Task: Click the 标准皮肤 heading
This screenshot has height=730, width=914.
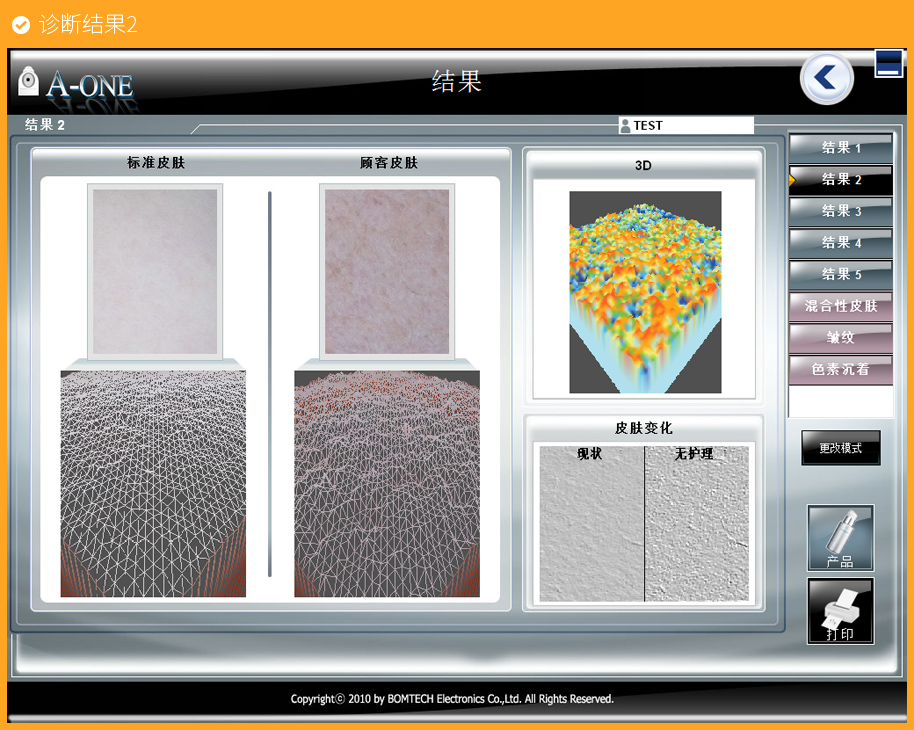Action: pos(156,163)
